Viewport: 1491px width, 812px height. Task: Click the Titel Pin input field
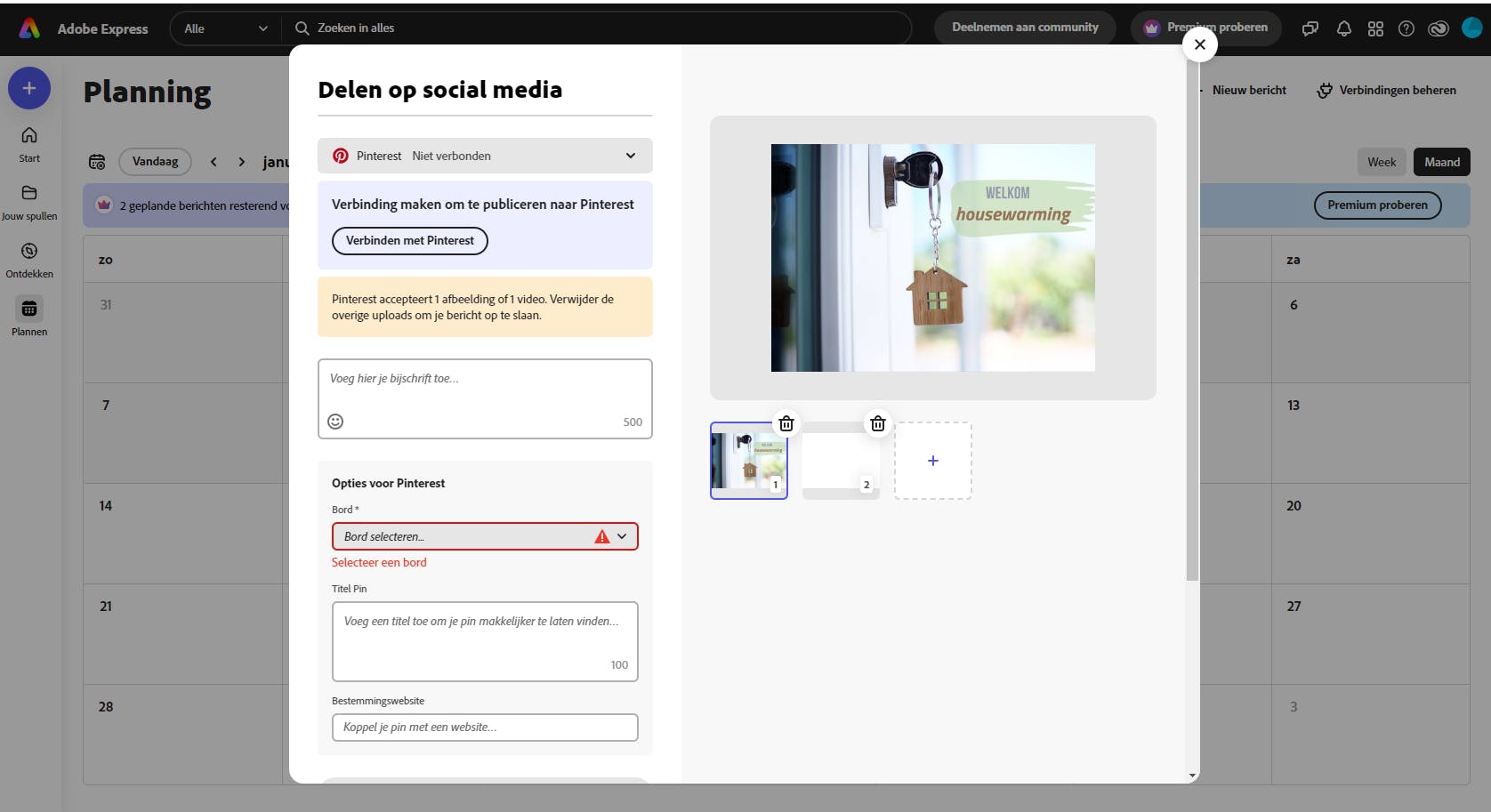pos(485,641)
